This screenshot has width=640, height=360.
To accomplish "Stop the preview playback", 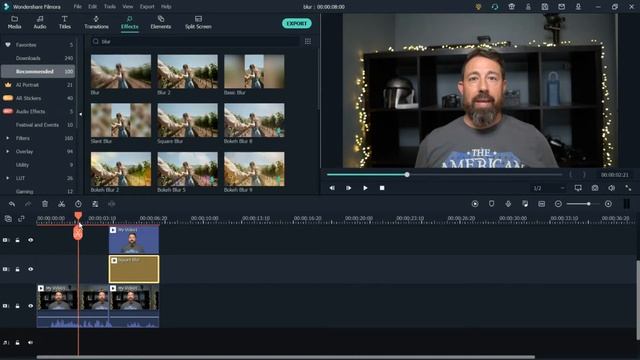I will point(382,188).
